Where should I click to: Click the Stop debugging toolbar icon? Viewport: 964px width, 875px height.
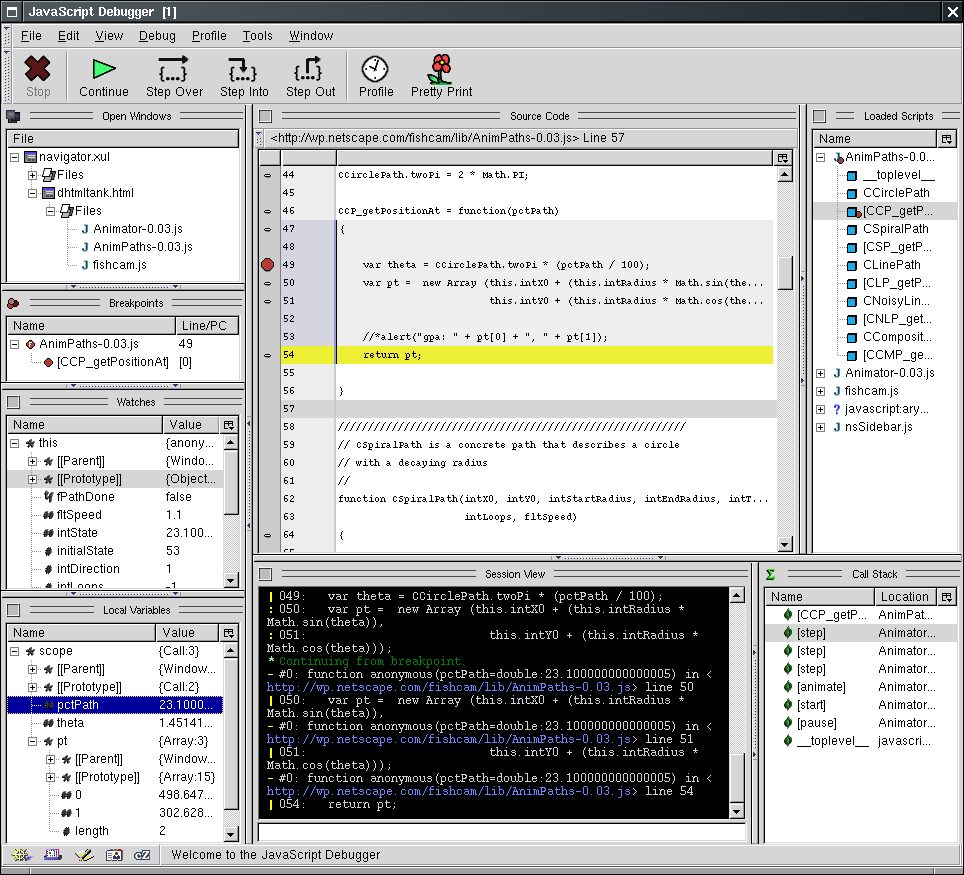(38, 69)
